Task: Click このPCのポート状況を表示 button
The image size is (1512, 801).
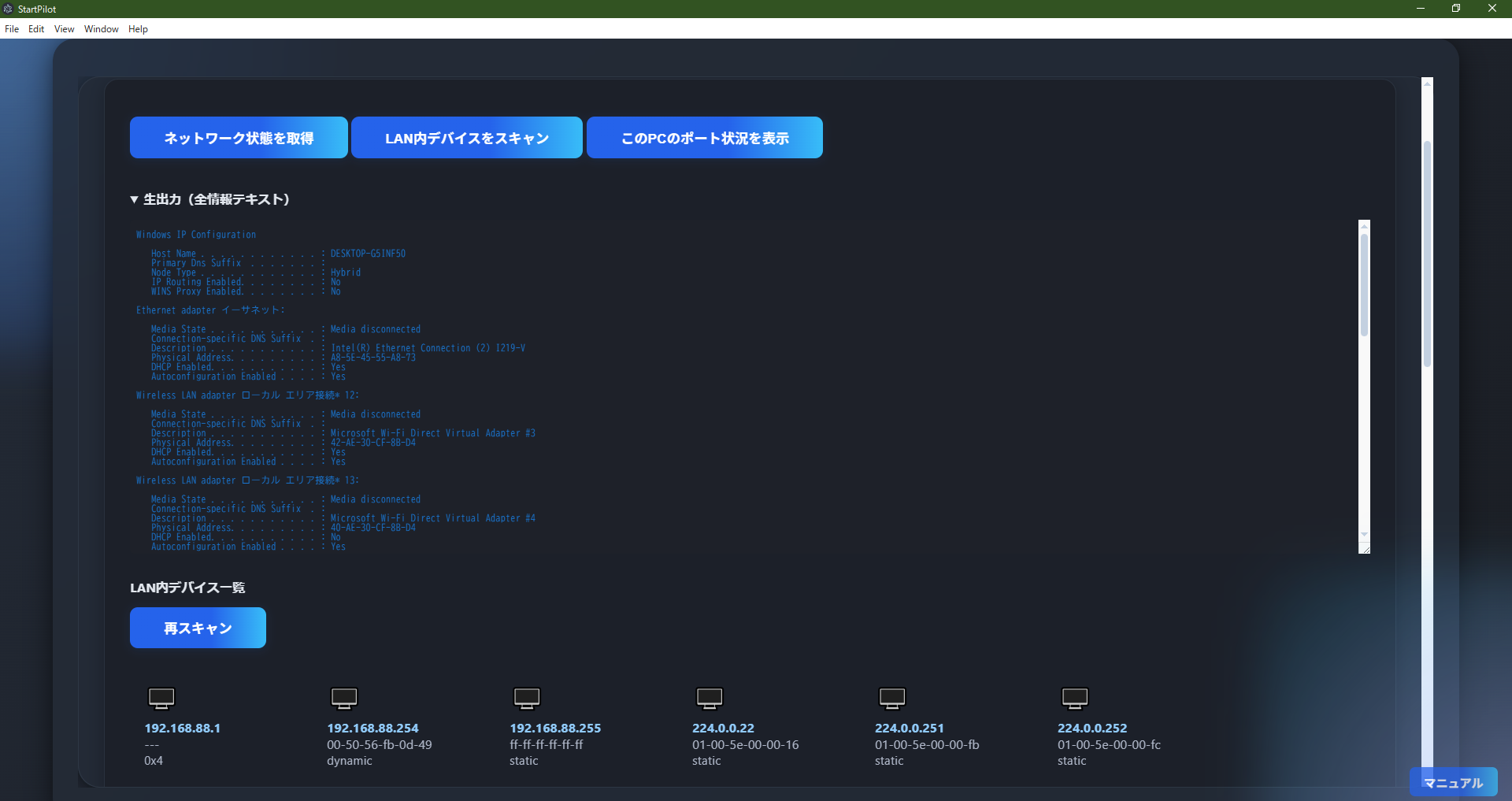Action: point(704,137)
